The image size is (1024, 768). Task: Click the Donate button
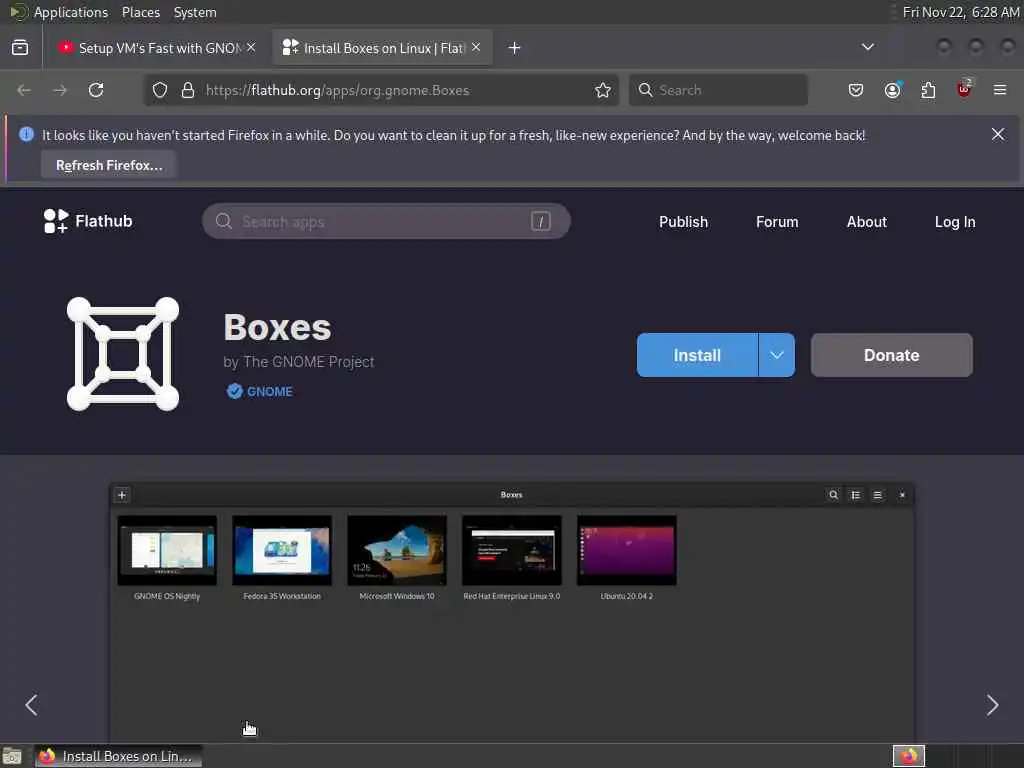point(891,355)
